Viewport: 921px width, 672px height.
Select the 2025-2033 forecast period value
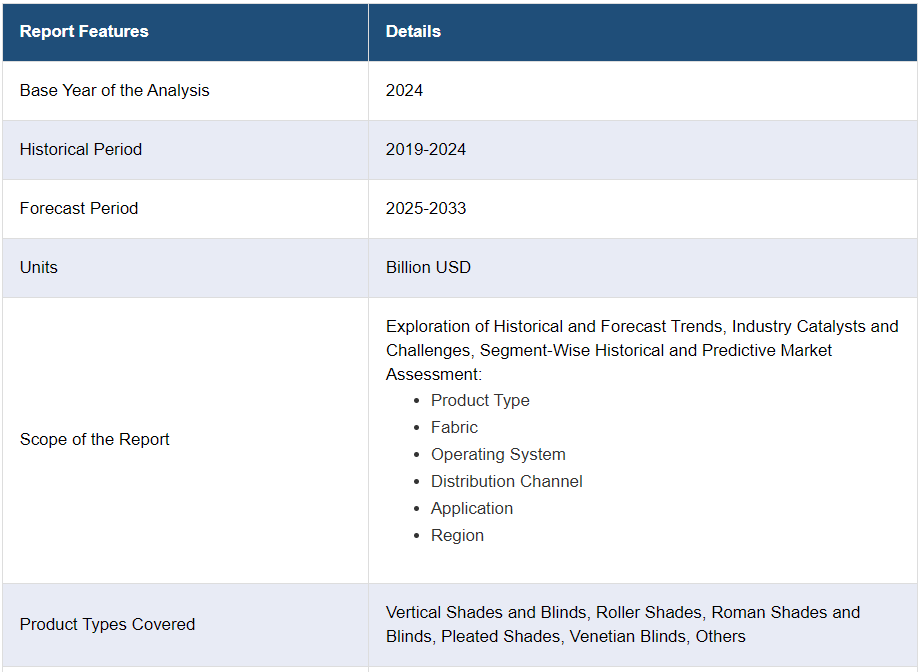tap(426, 208)
